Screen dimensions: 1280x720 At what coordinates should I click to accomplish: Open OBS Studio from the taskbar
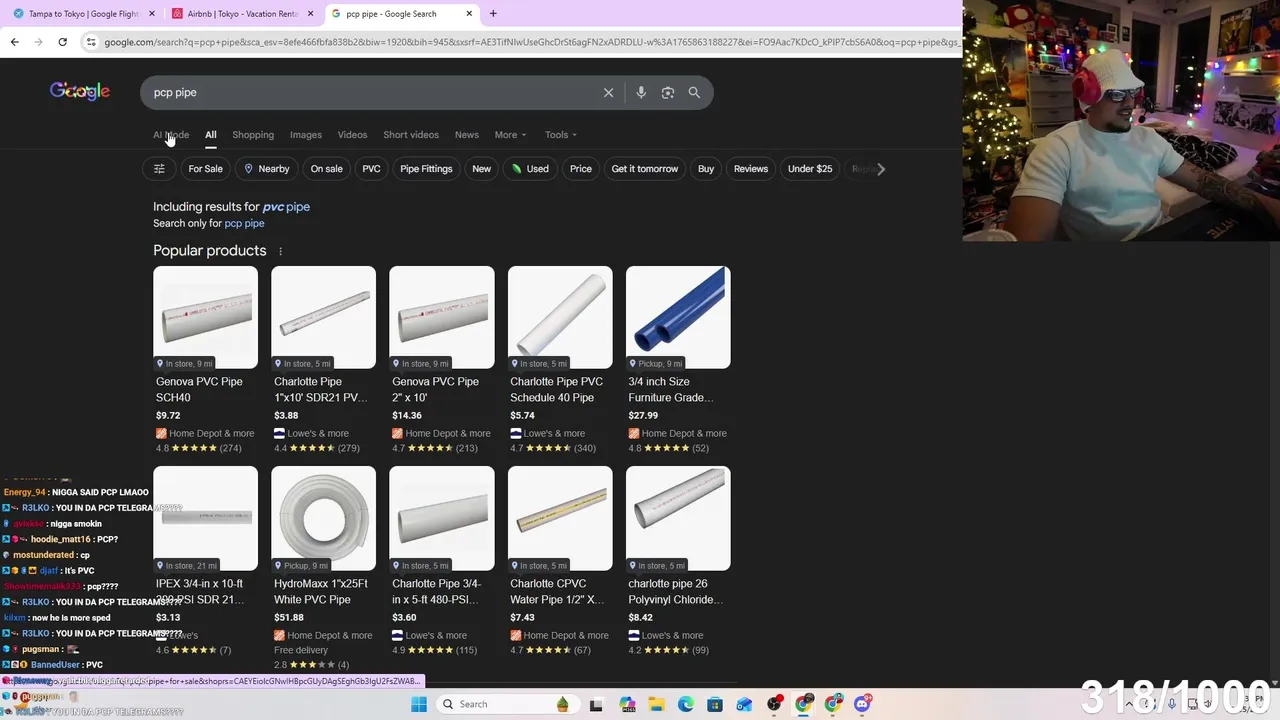(774, 704)
